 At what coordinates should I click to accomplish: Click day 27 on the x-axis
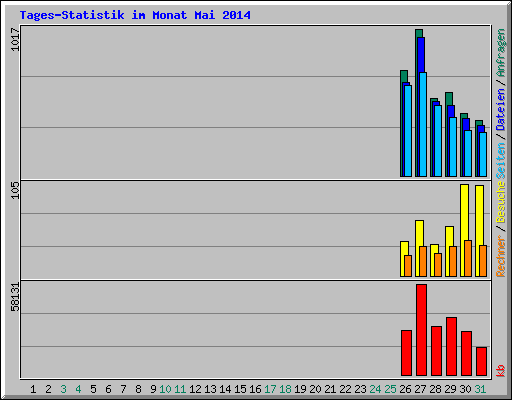coord(420,389)
